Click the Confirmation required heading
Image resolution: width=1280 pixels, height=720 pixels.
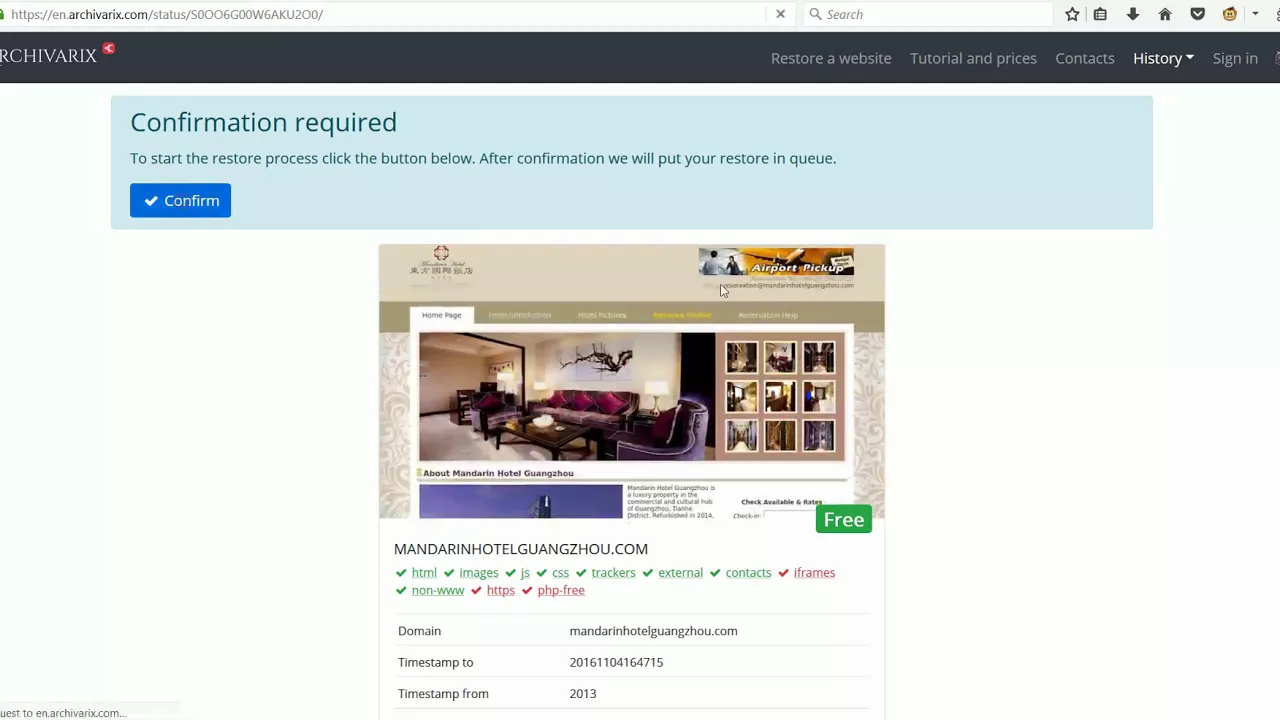pyautogui.click(x=263, y=122)
